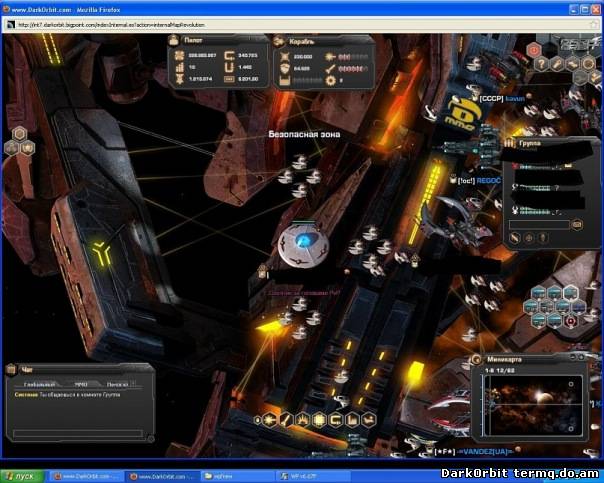This screenshot has width=604, height=483.
Task: Switch to the MMO chat tab
Action: [81, 383]
